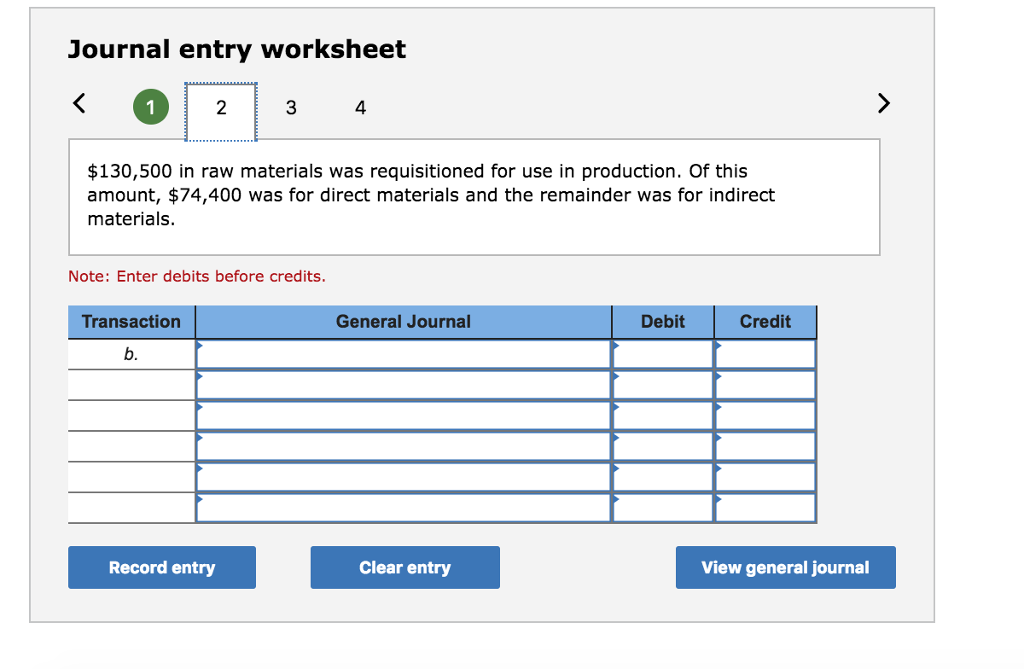Click Debit field in row b.
Viewport: 1024px width, 669px height.
pyautogui.click(x=663, y=354)
